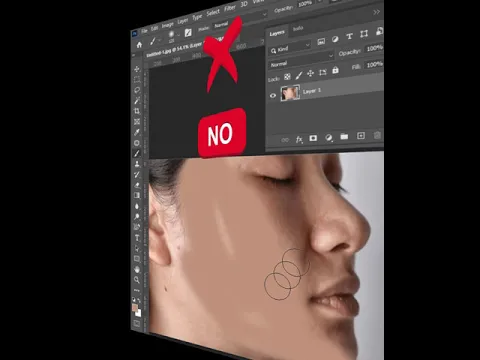The image size is (480, 360).
Task: Select the Crop tool
Action: (x=137, y=111)
